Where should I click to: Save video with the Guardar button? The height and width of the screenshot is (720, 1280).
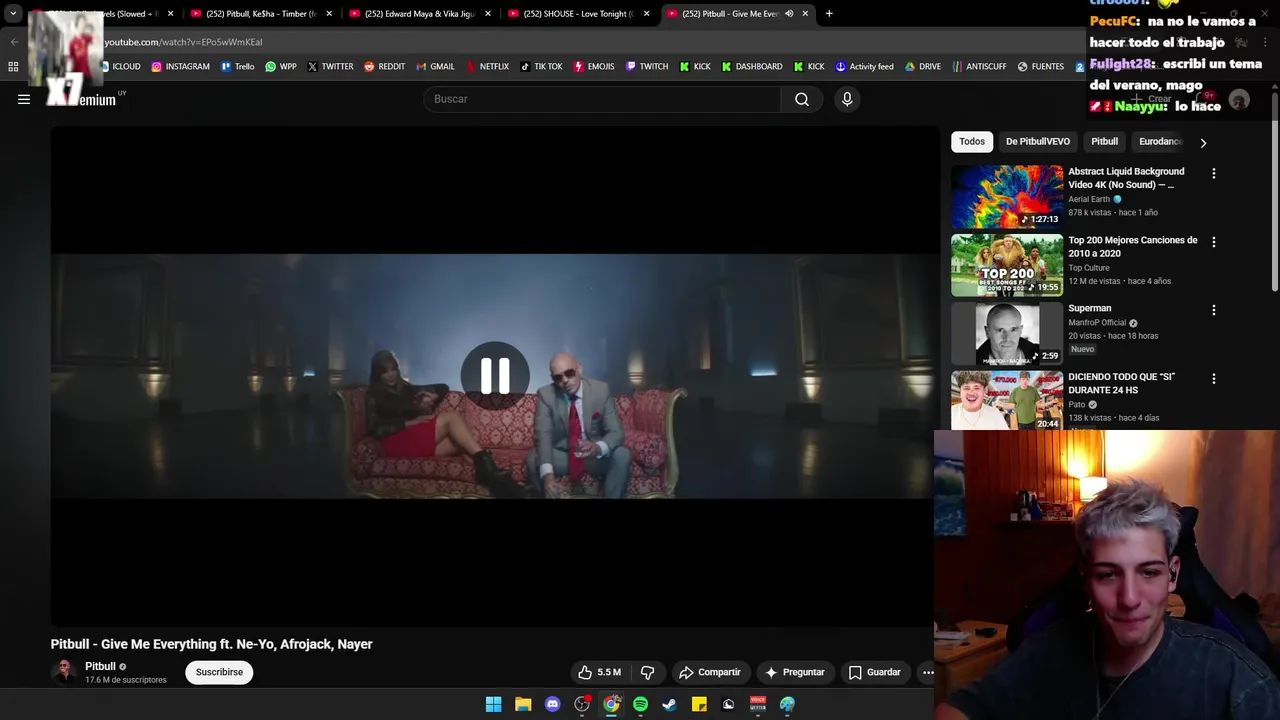(875, 672)
